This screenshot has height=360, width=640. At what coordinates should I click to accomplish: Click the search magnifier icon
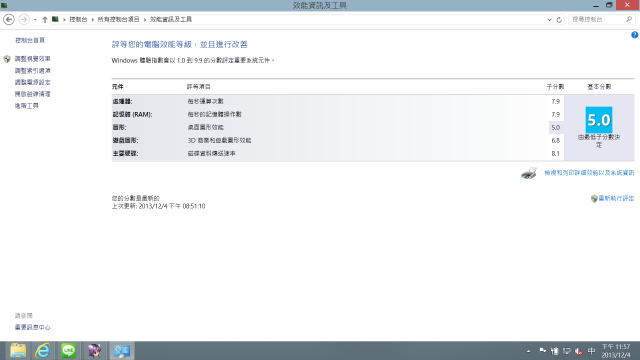629,19
